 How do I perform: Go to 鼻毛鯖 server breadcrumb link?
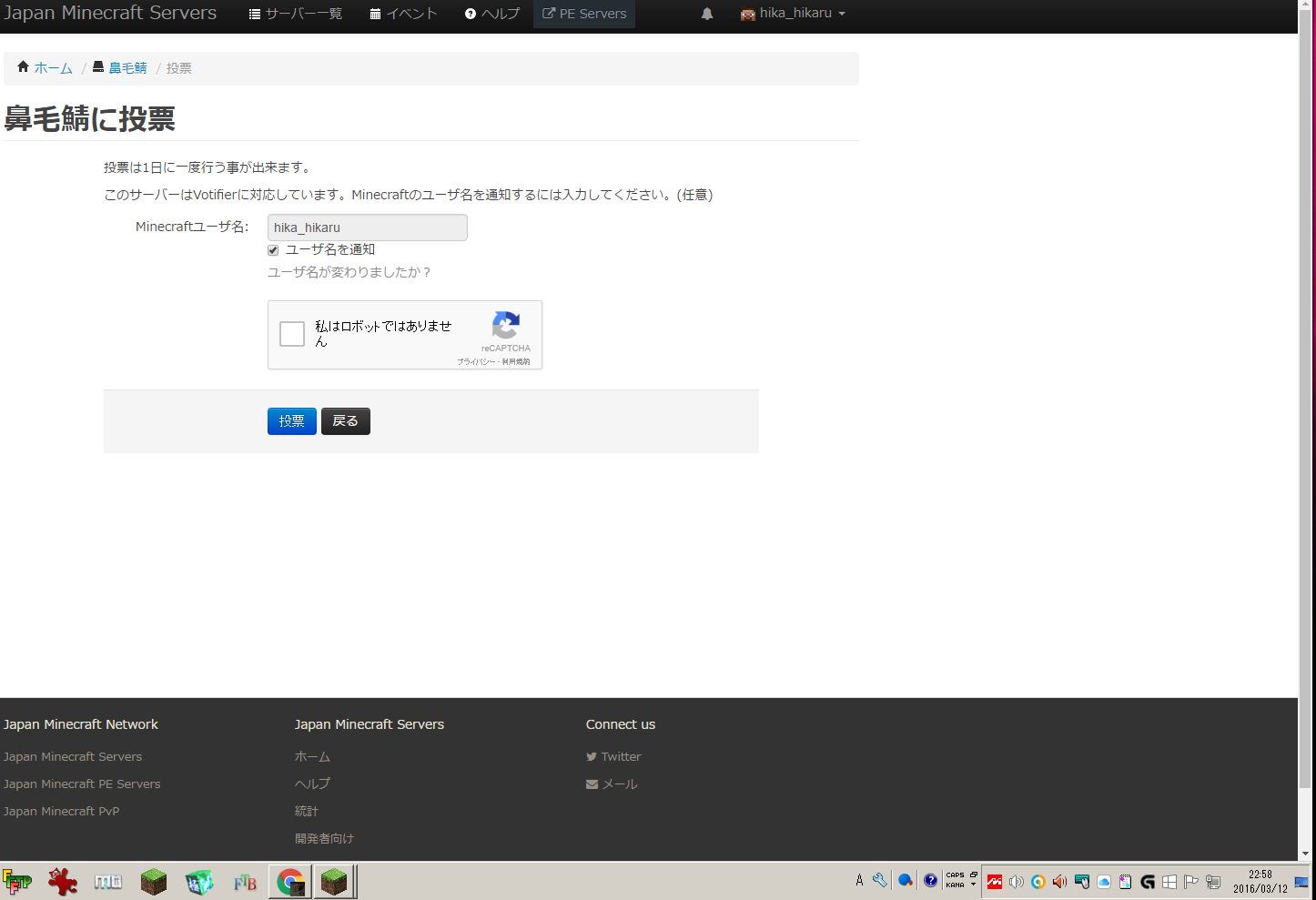(127, 68)
